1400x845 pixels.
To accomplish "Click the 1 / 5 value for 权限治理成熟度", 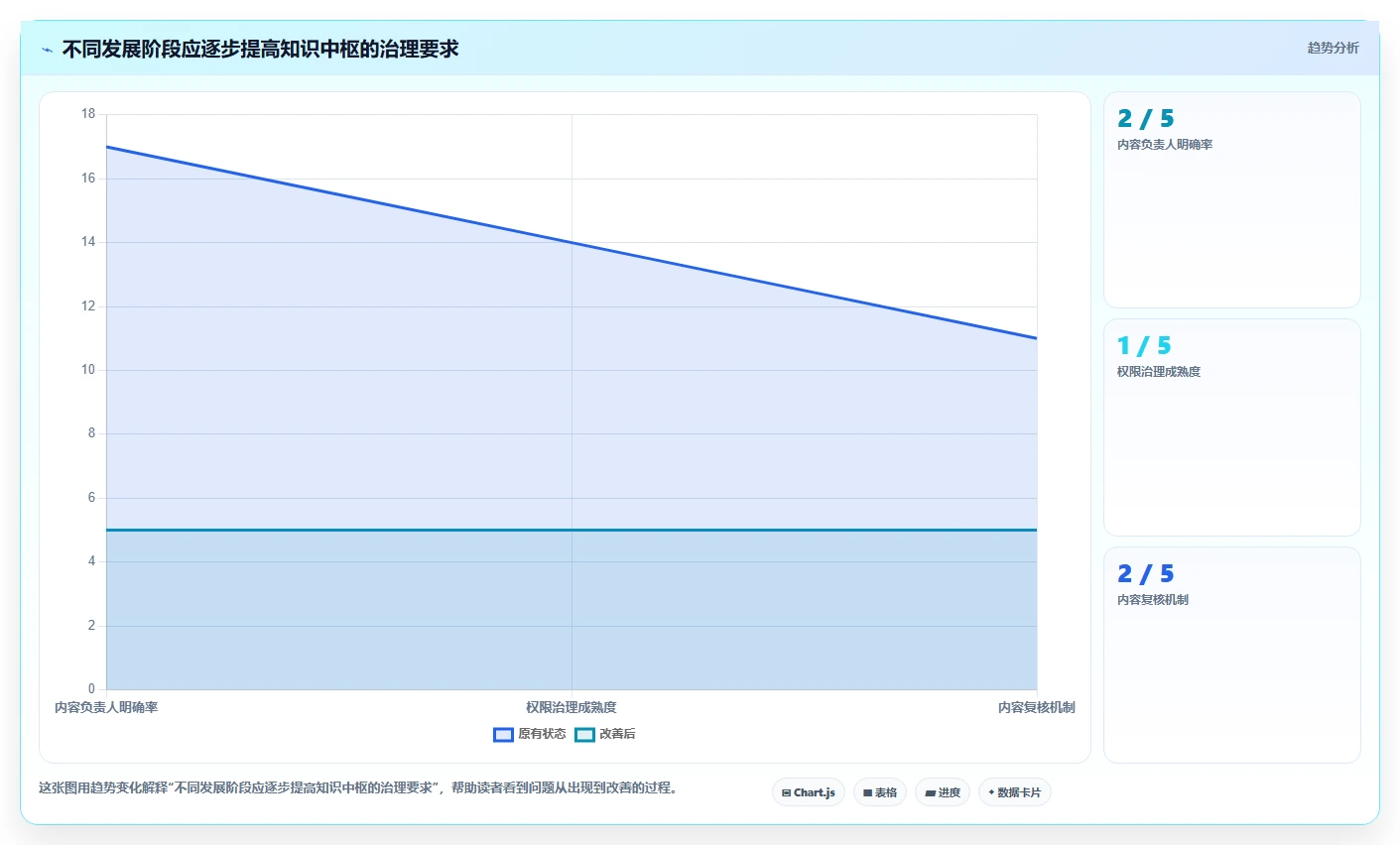I will tap(1144, 346).
